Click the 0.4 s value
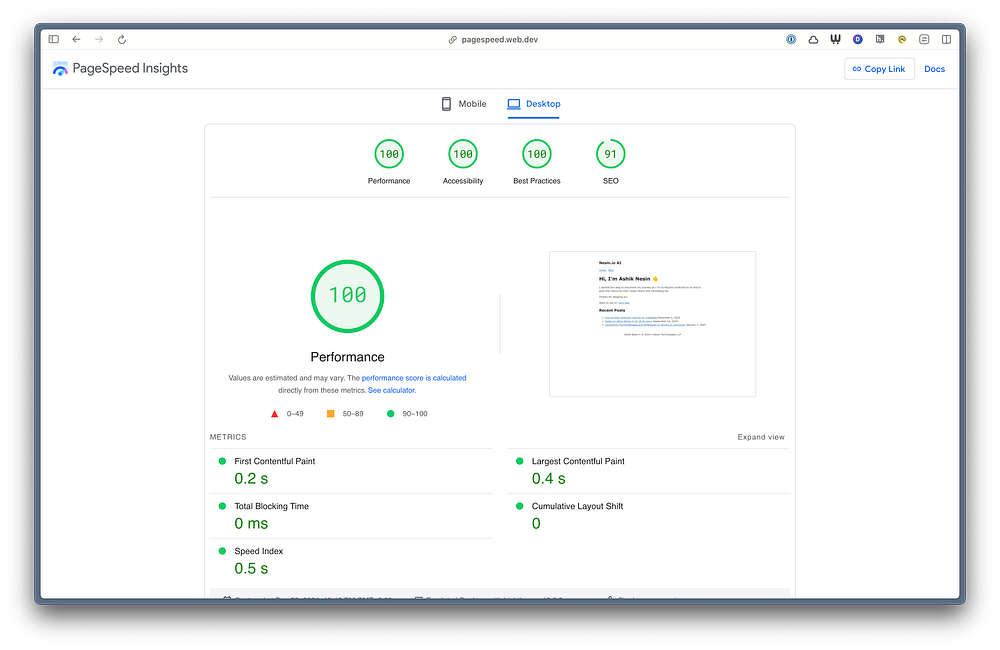 tap(548, 478)
